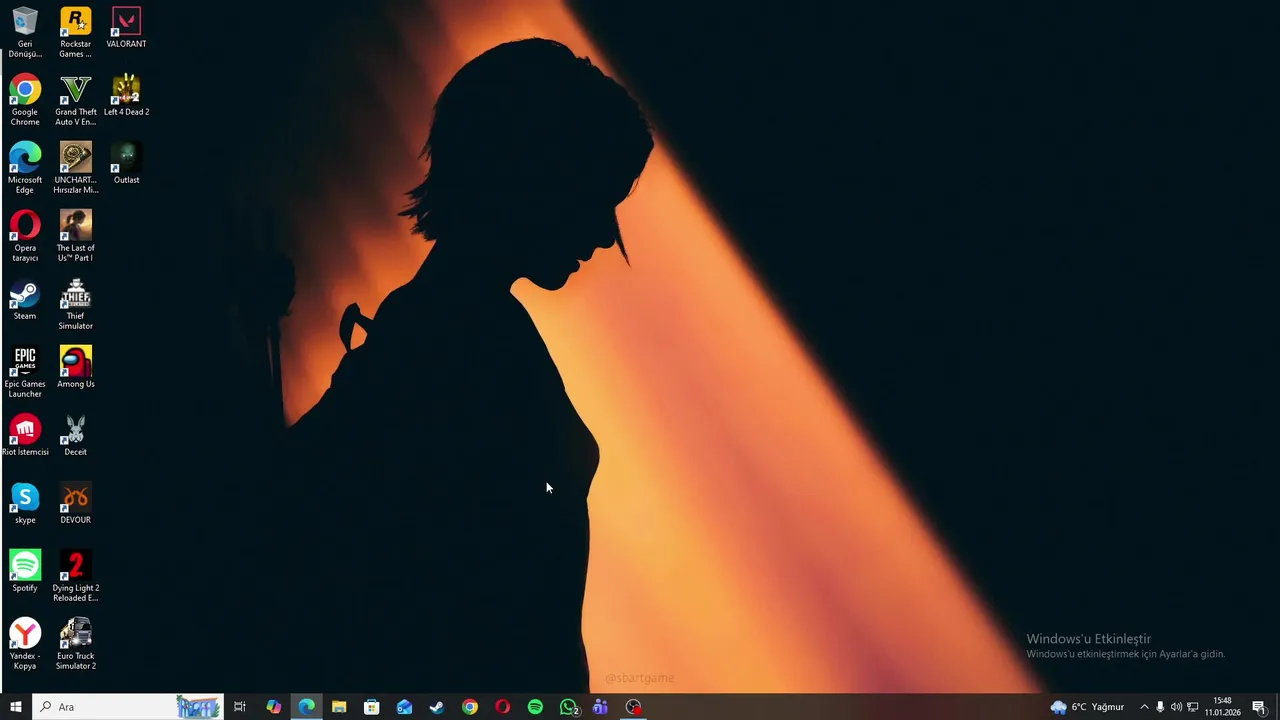Select the Among Us desktop shortcut
This screenshot has height=720, width=1280.
(76, 368)
